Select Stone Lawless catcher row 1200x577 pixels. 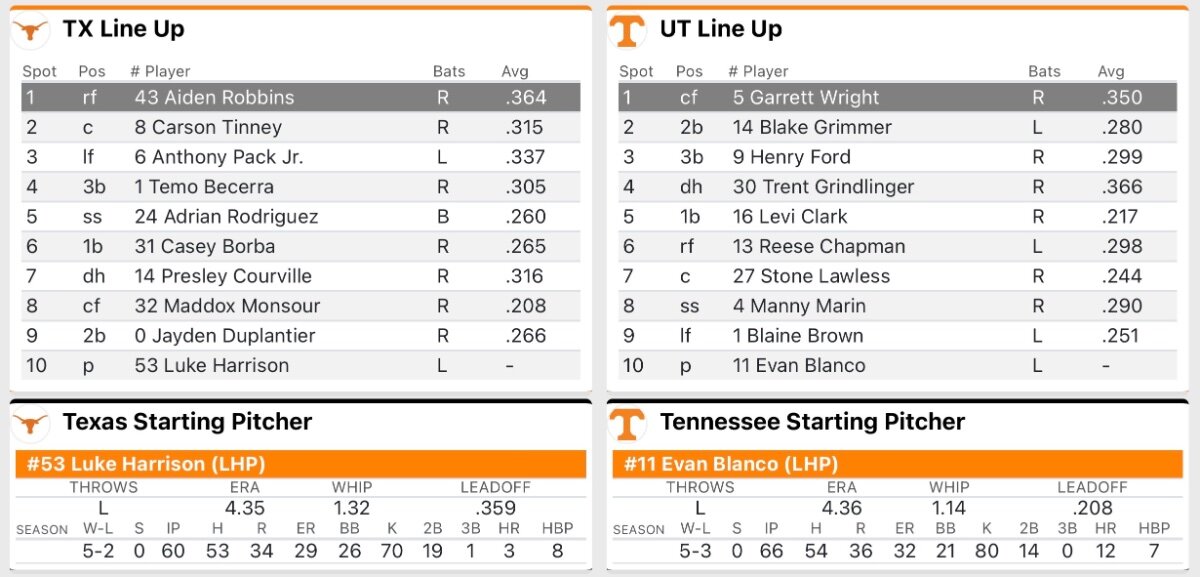897,276
